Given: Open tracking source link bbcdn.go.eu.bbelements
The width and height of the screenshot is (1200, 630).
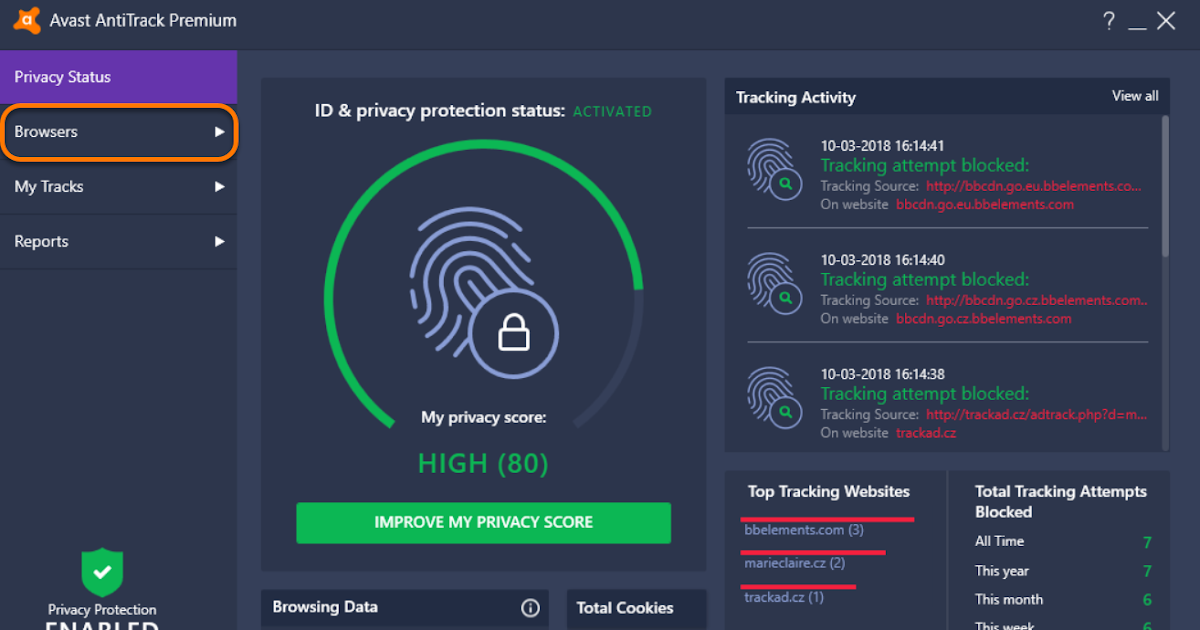Looking at the screenshot, I should click(x=1034, y=186).
